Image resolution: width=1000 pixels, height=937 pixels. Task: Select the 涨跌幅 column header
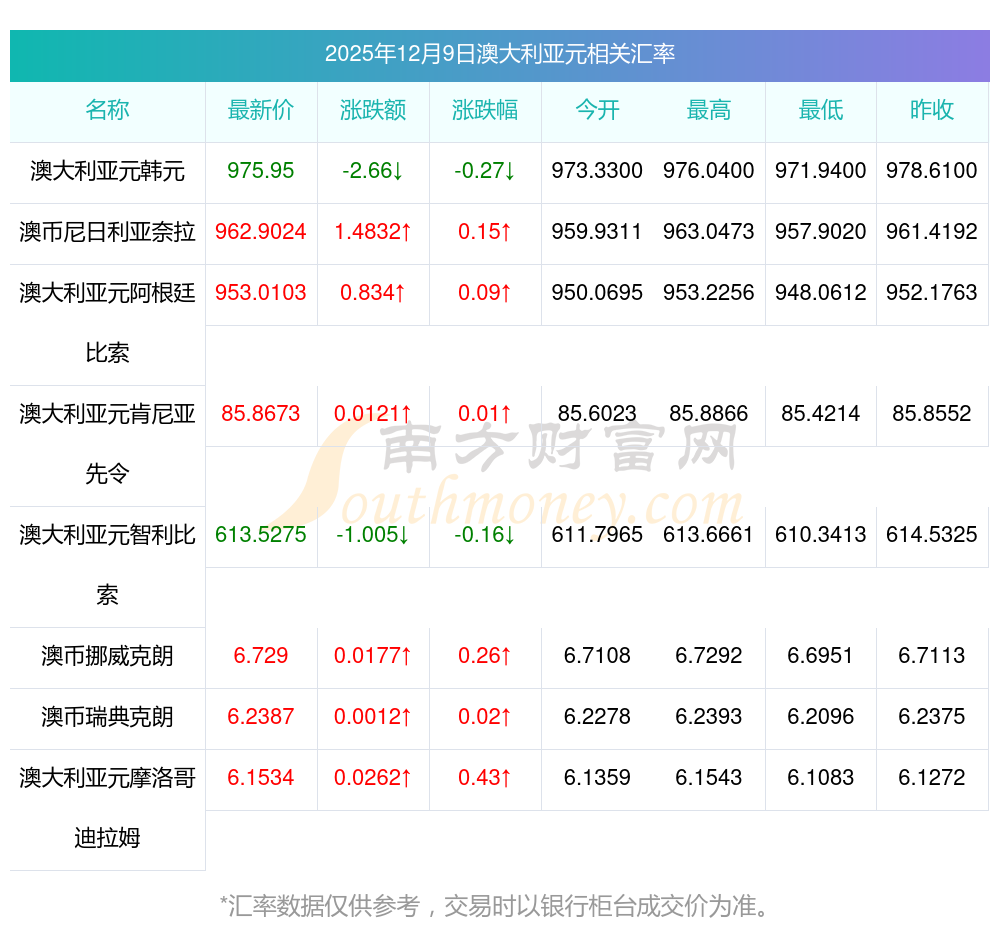(x=485, y=111)
